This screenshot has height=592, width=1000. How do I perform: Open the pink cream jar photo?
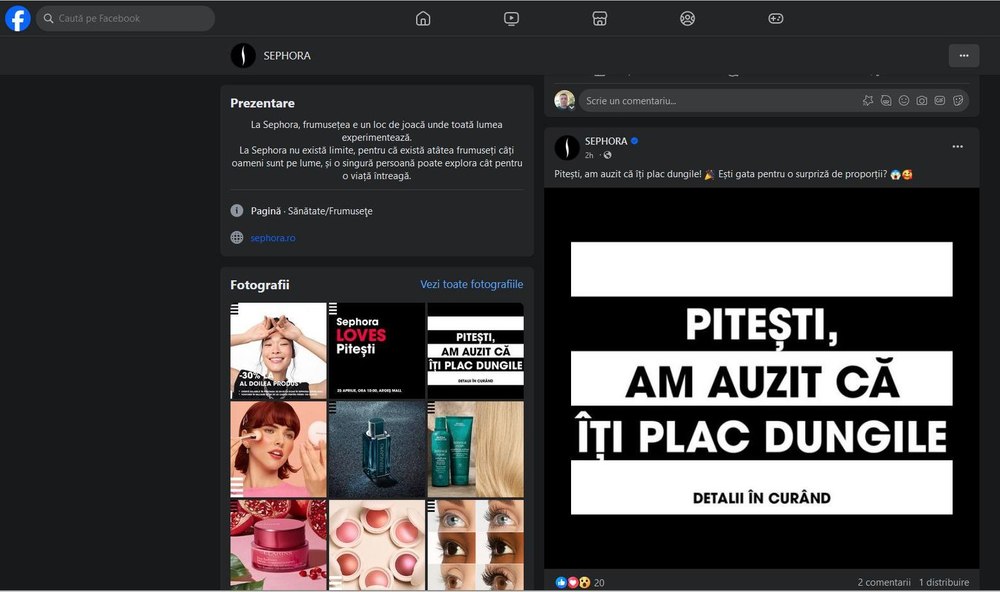tap(278, 544)
